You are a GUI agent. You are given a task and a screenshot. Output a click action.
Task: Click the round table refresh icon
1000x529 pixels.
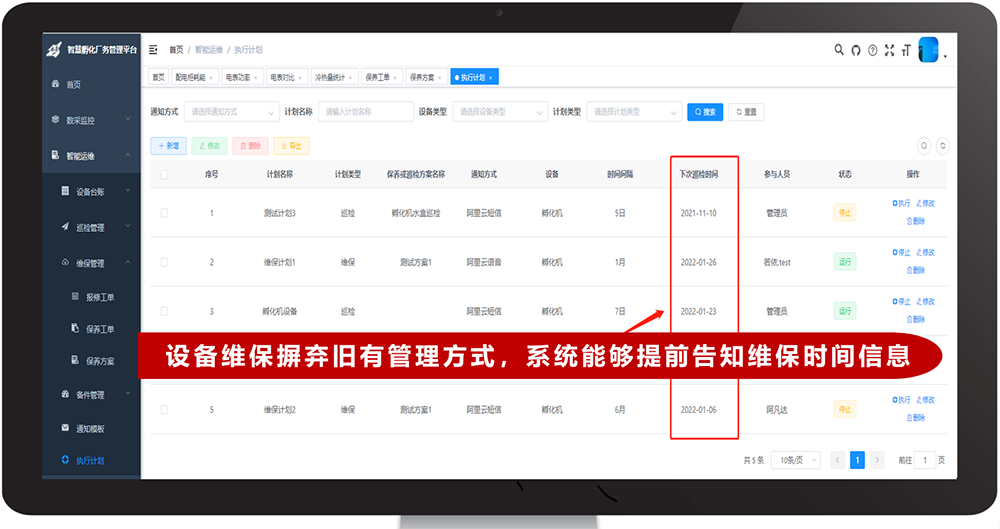pos(942,145)
